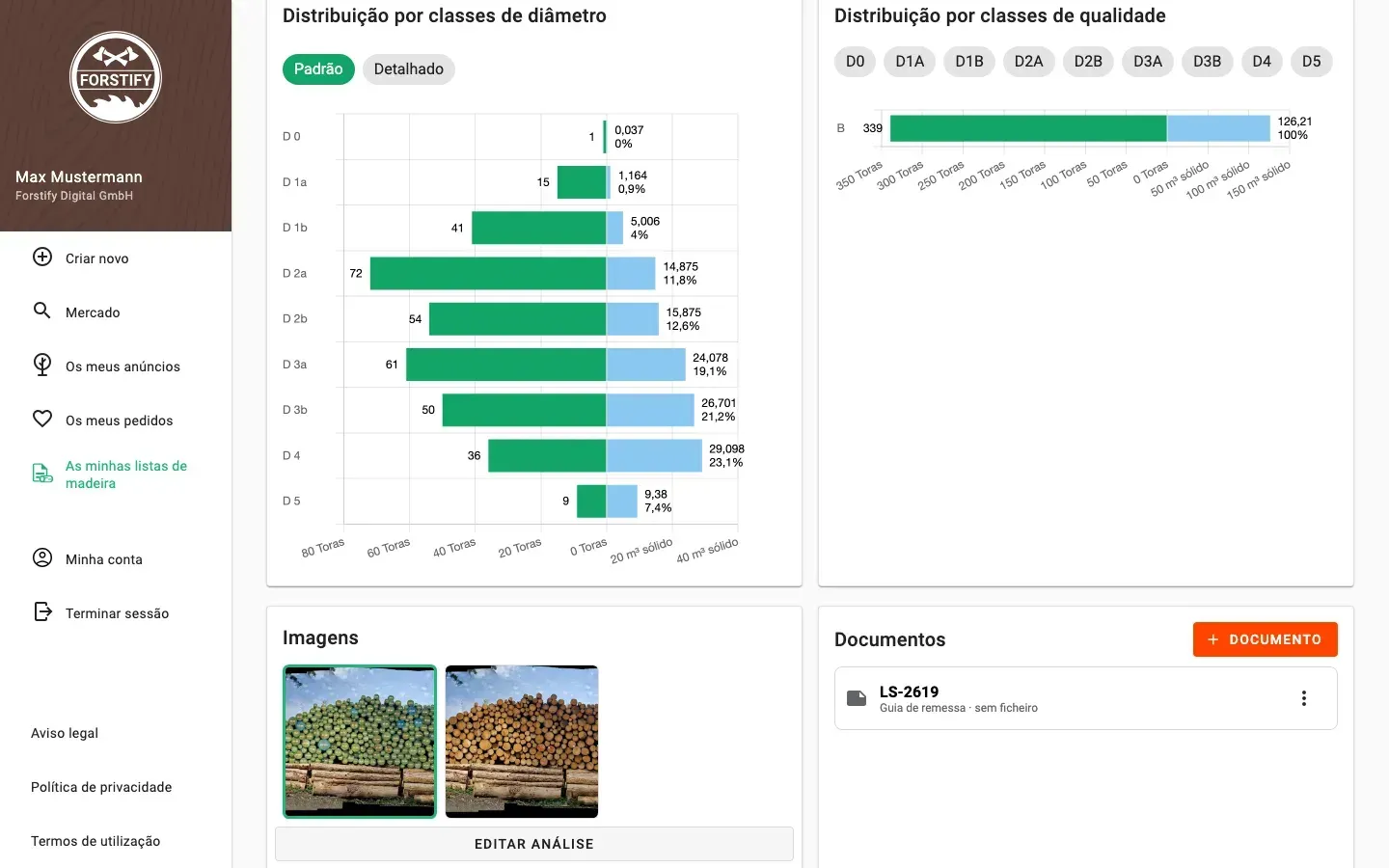Image resolution: width=1389 pixels, height=868 pixels.
Task: Select the D3A quality class chip
Action: point(1148,62)
